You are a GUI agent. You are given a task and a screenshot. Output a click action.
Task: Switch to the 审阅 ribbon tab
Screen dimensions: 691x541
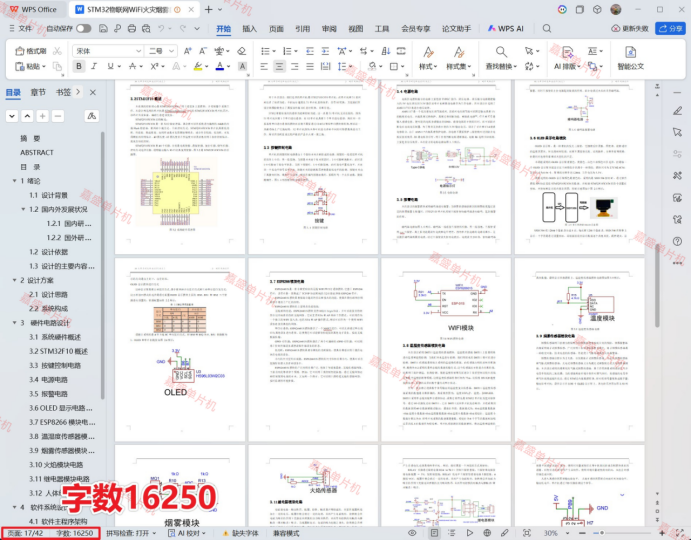coord(329,28)
